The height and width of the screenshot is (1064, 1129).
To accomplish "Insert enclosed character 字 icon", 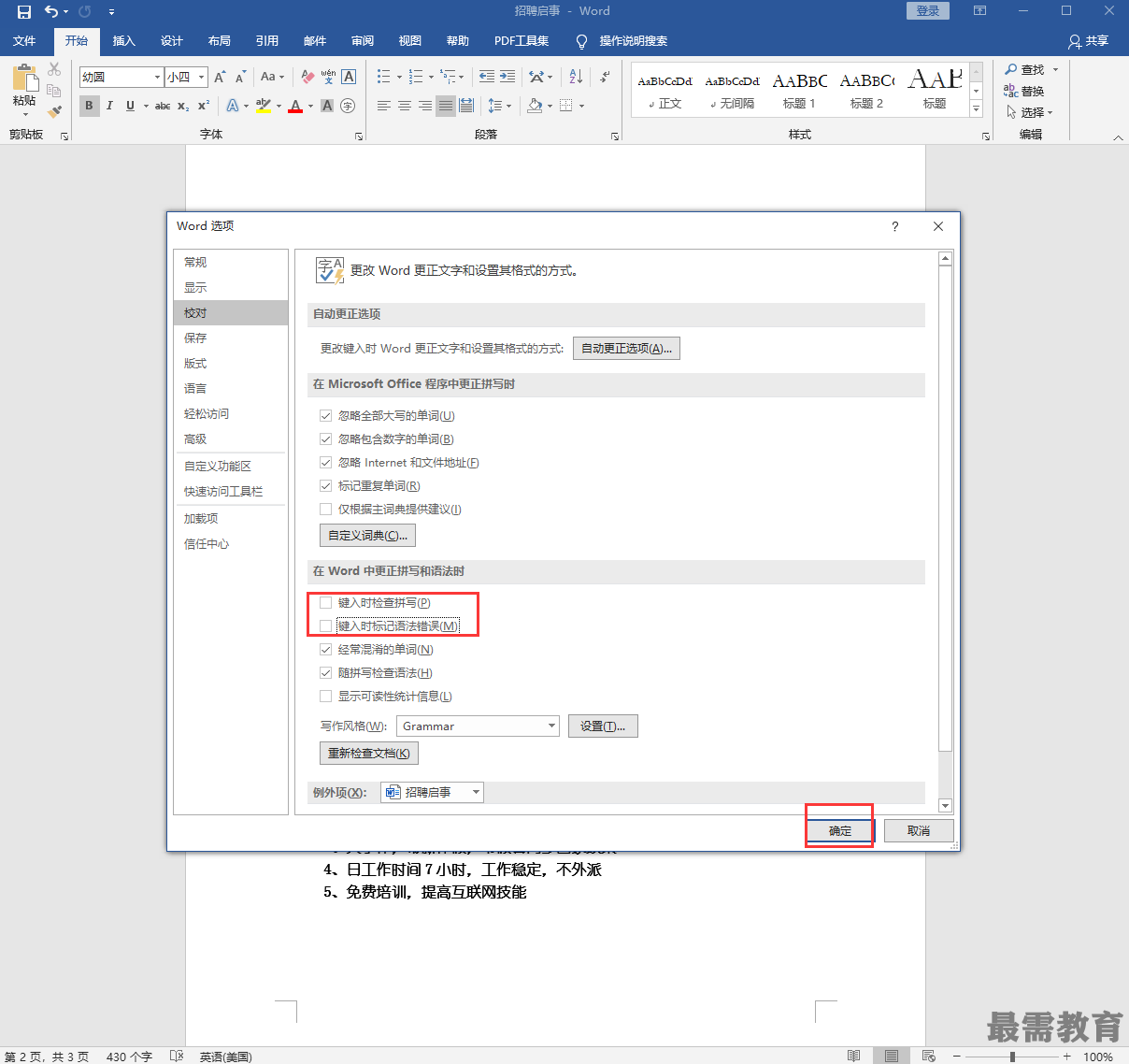I will 348,106.
